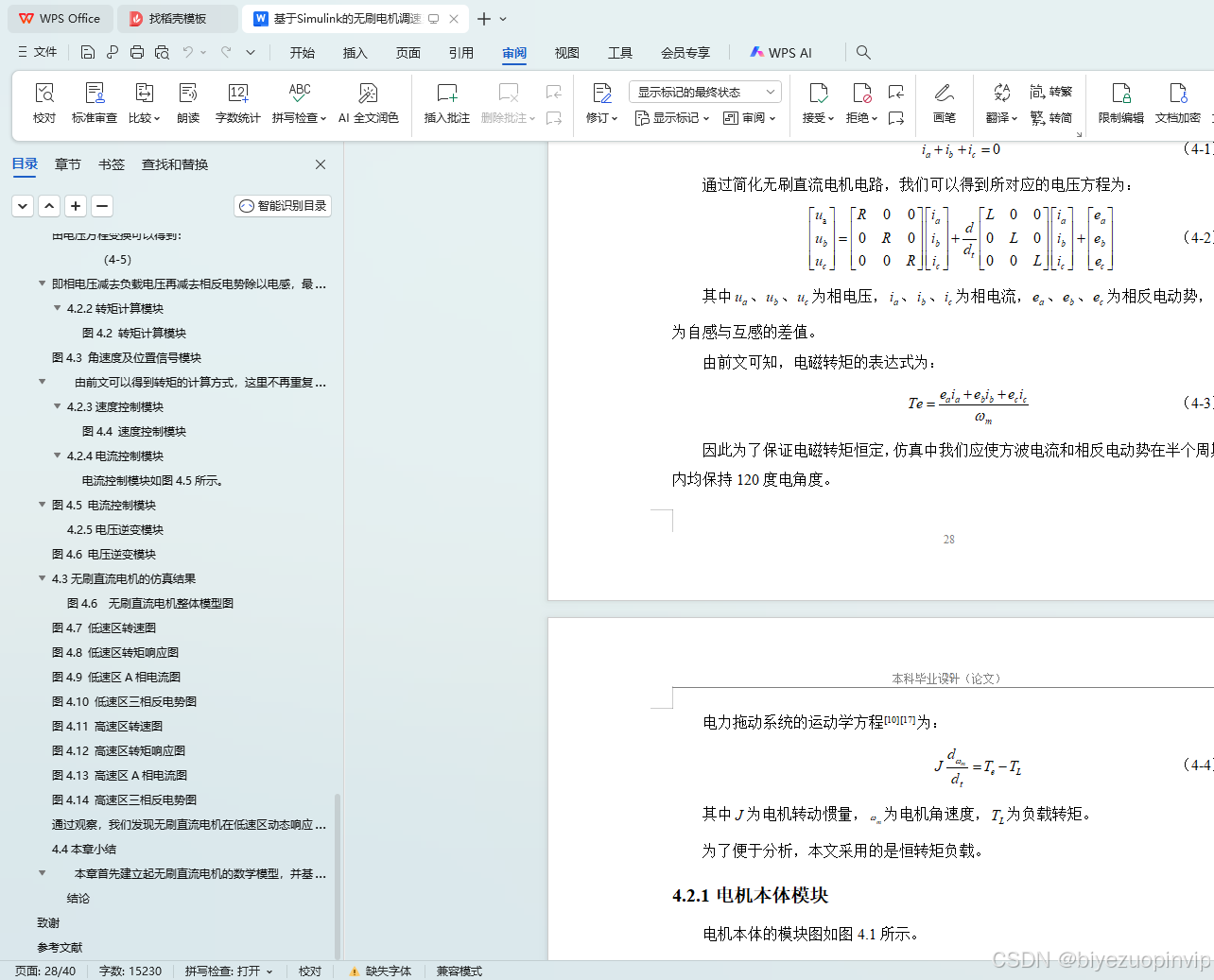The image size is (1214, 980).
Task: Switch to 查找和替换 panel tab
Action: click(175, 164)
